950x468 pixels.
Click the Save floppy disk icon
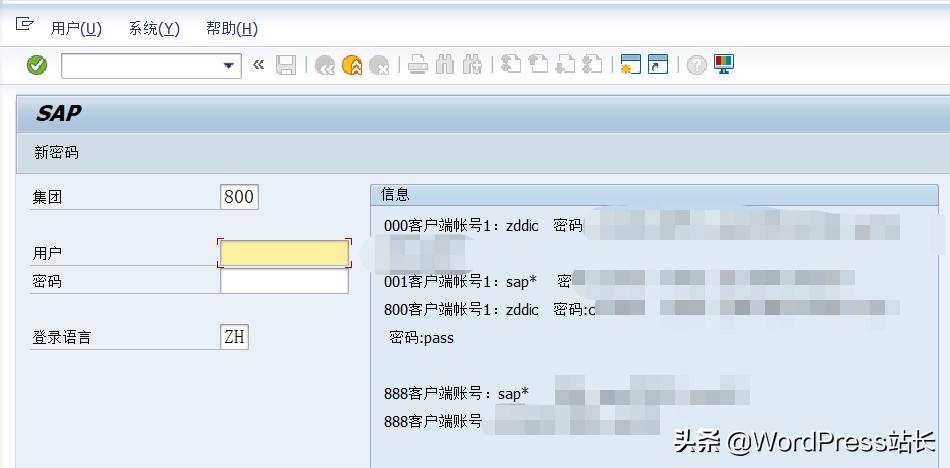tap(286, 65)
